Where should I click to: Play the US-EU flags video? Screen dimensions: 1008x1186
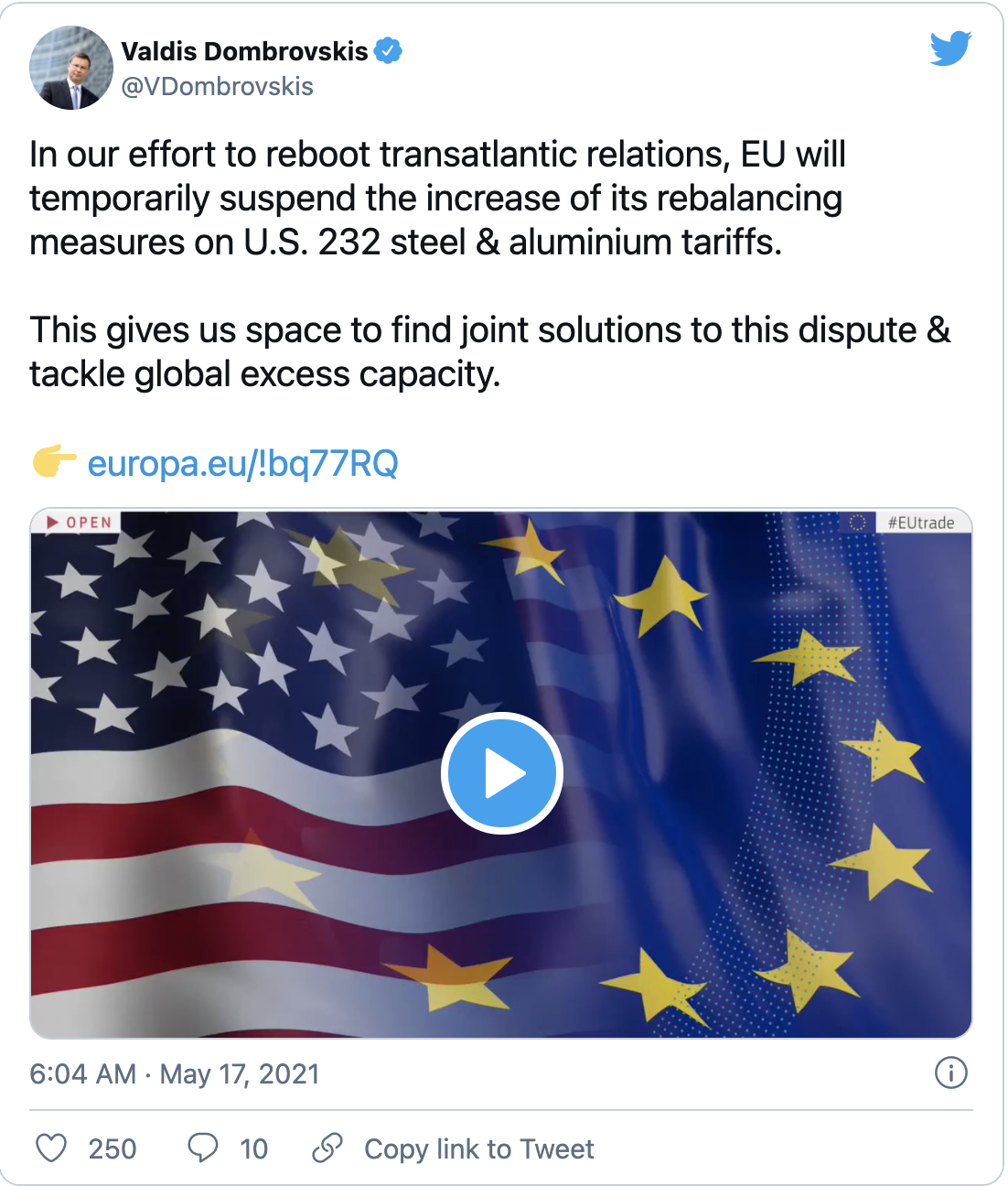(x=501, y=773)
